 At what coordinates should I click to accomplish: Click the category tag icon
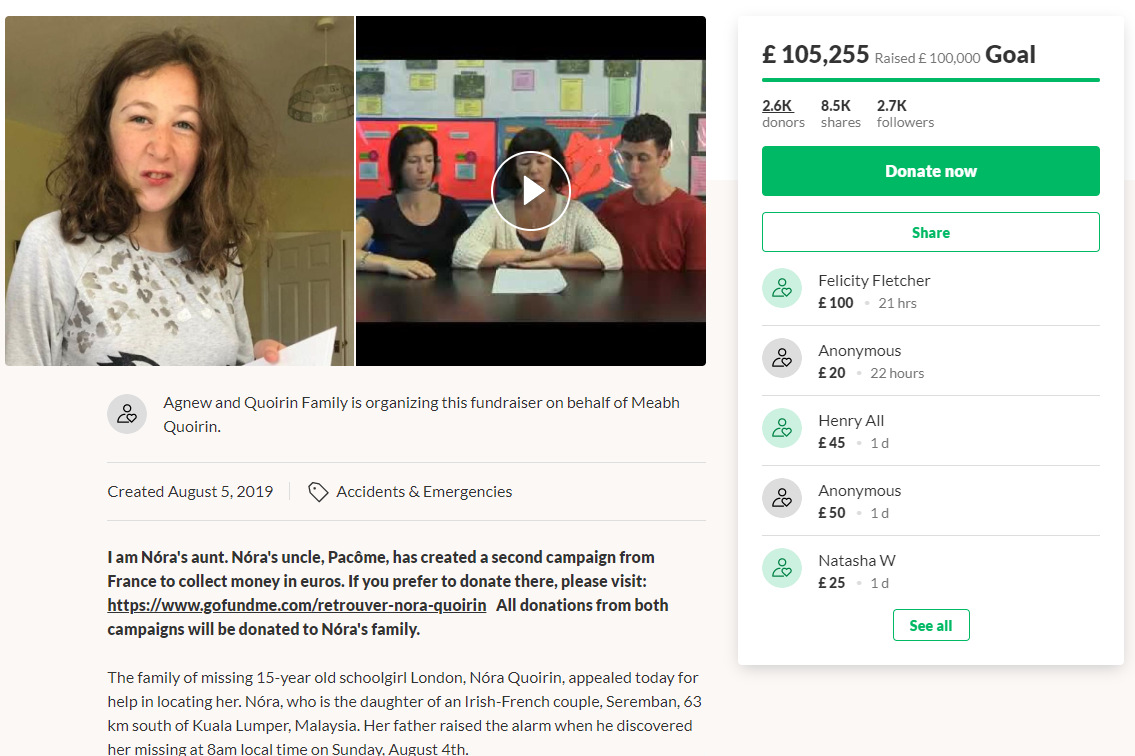coord(318,492)
